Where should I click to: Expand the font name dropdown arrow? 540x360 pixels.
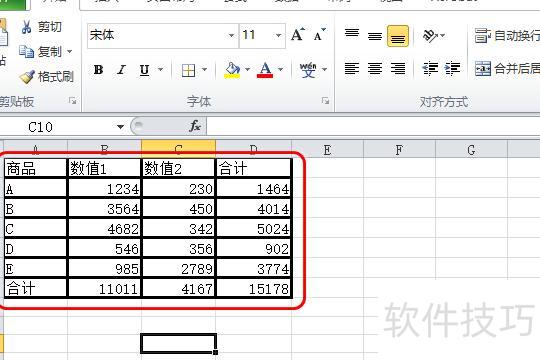pos(232,35)
